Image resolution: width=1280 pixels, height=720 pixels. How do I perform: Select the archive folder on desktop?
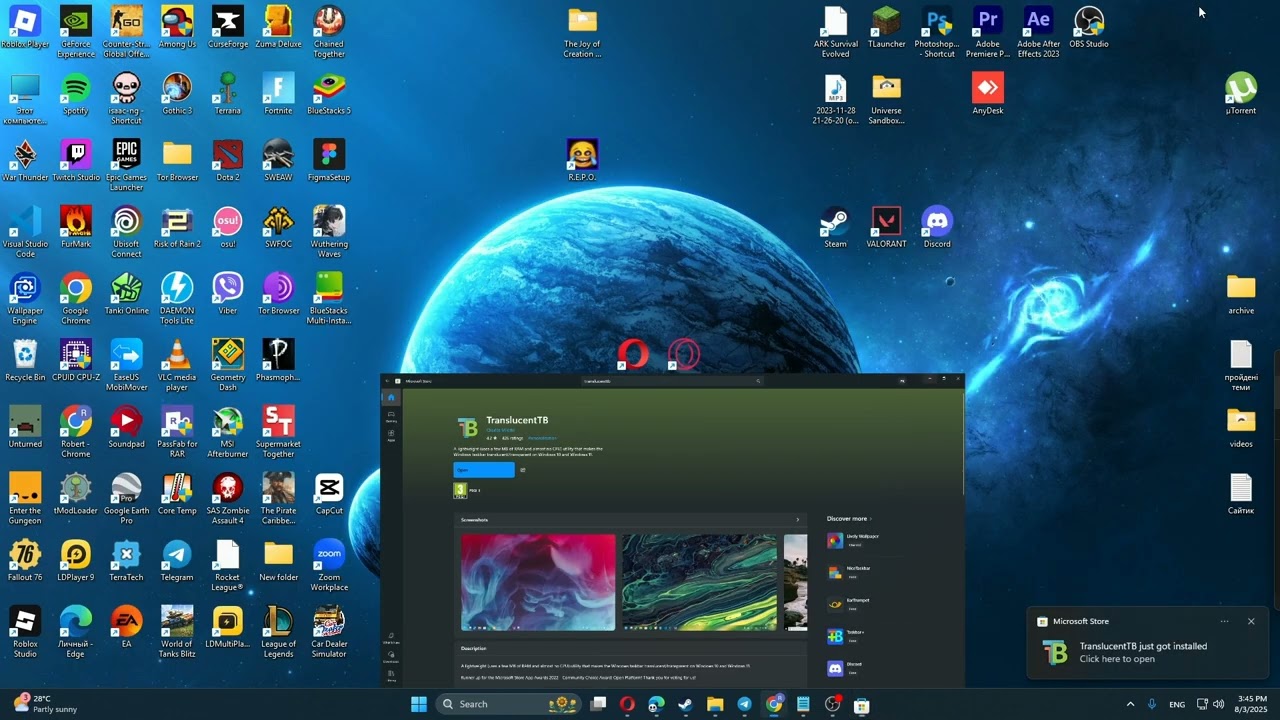[x=1241, y=295]
